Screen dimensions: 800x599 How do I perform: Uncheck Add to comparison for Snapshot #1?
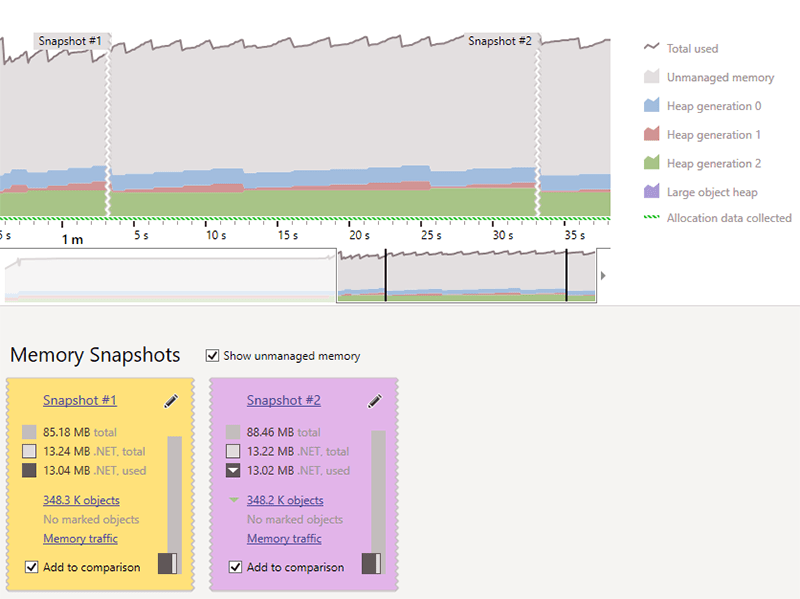(x=32, y=567)
